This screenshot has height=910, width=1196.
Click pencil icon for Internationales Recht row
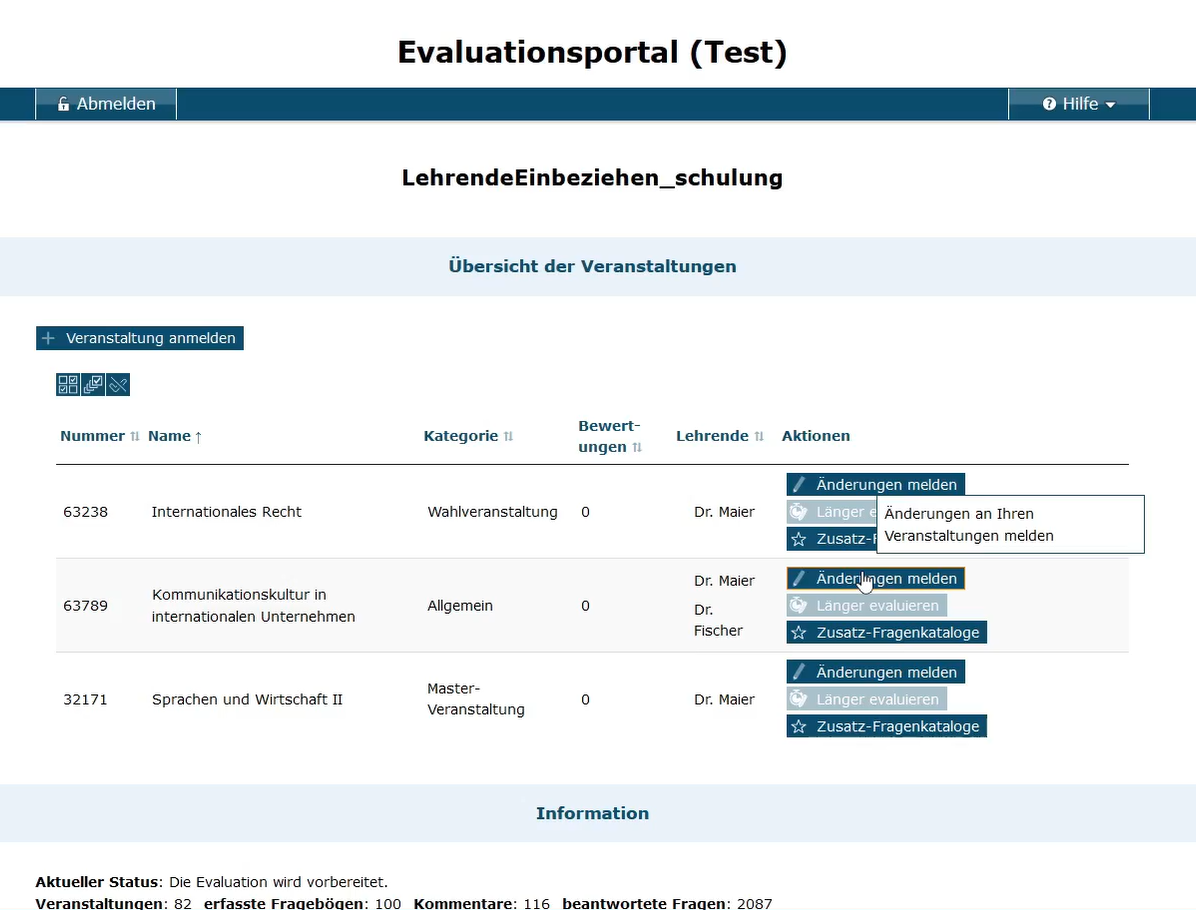pos(799,484)
